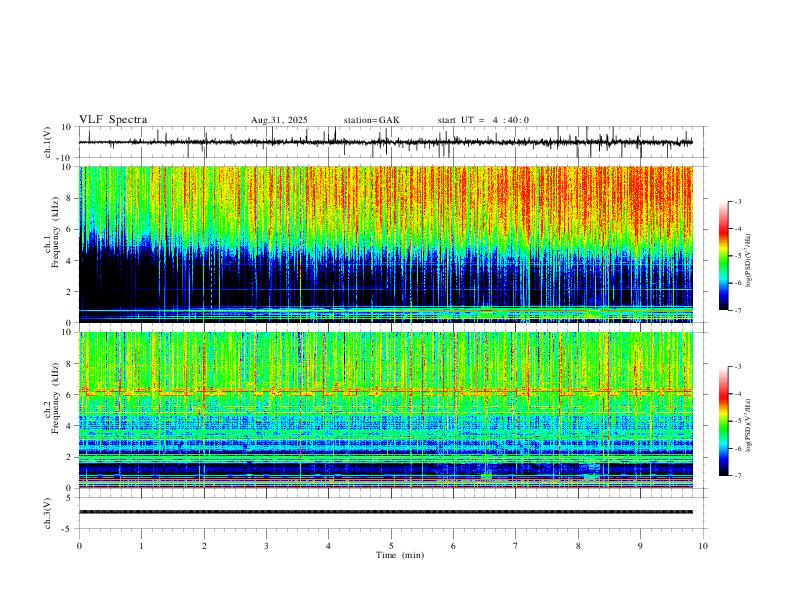Click the "start UT = 4 :40: 0" text
The image size is (792, 612).
483,120
